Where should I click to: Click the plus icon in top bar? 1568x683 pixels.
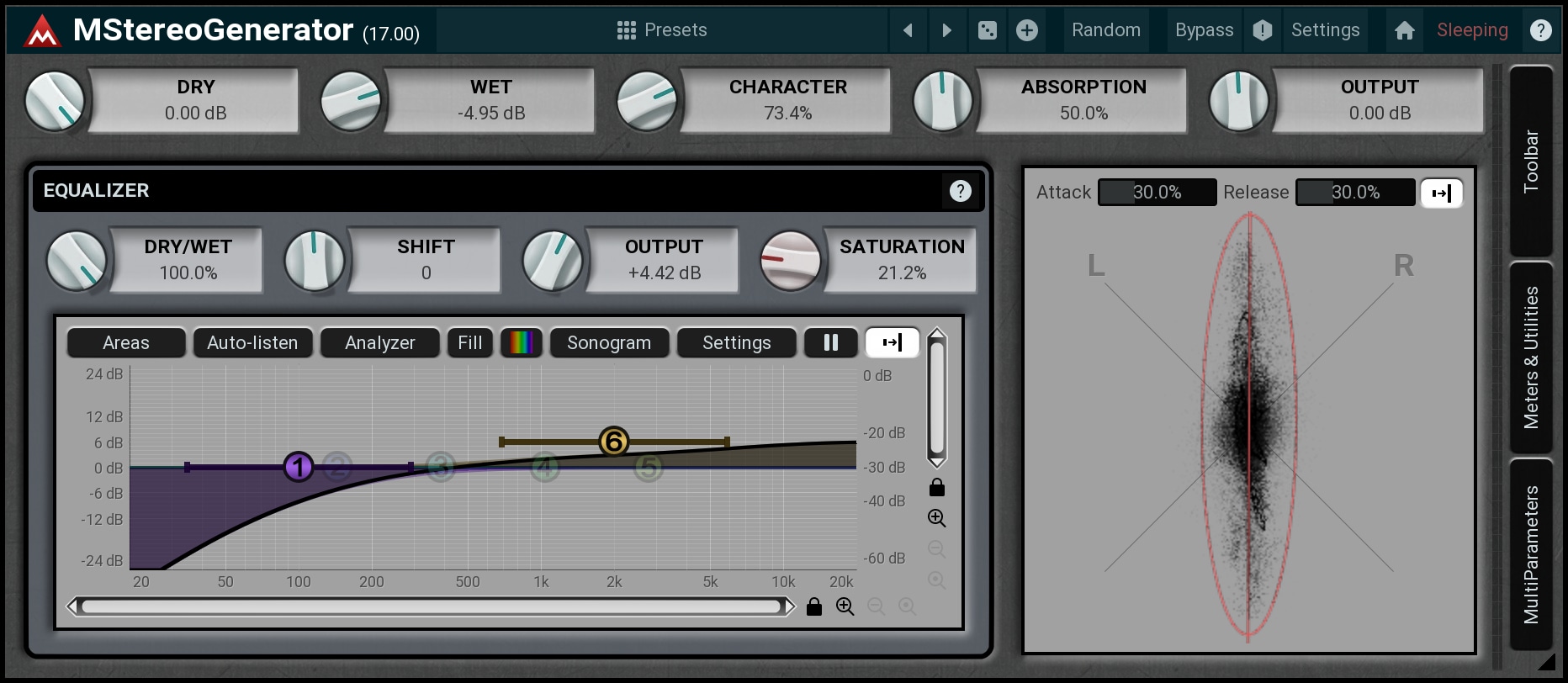(1027, 30)
